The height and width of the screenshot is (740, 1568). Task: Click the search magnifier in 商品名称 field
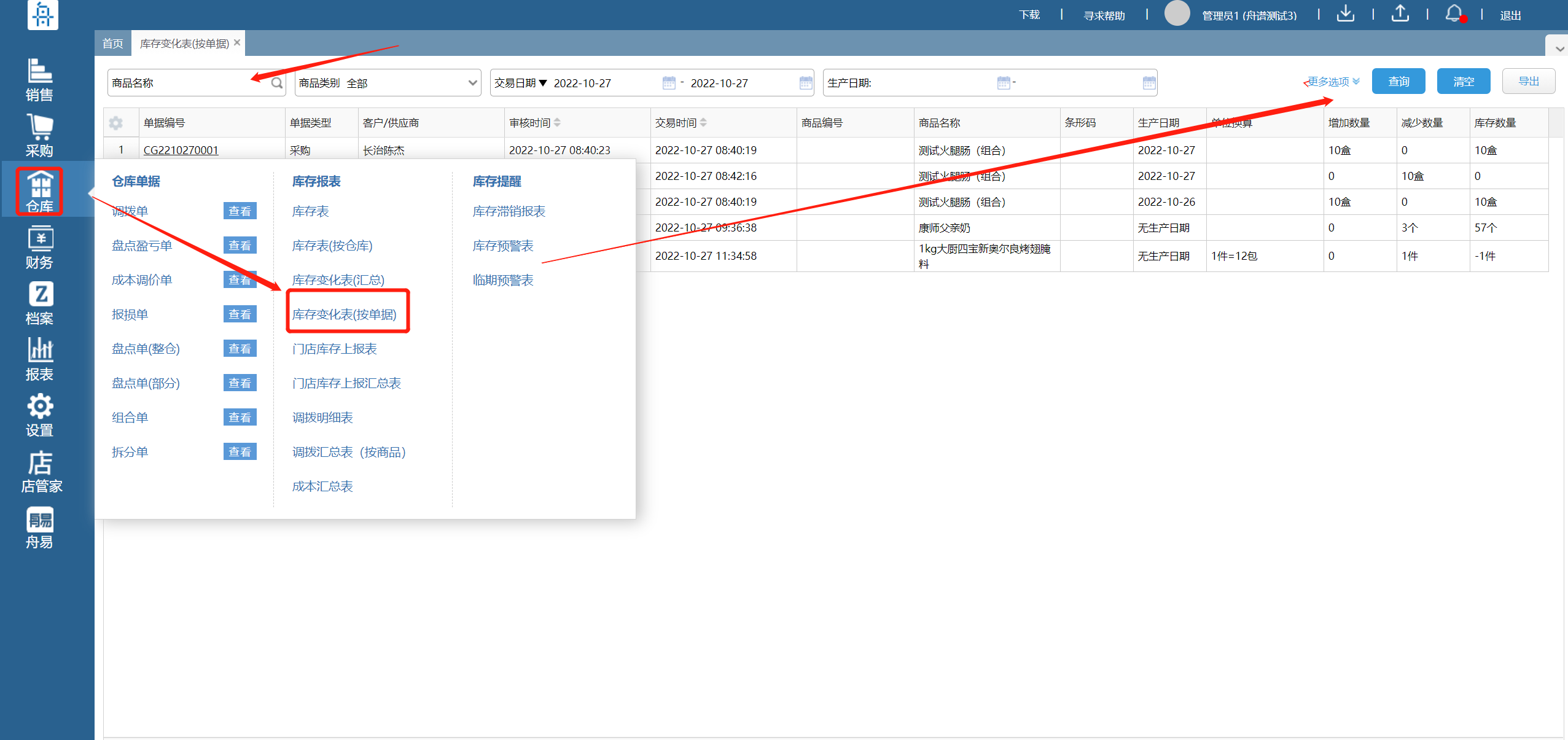(x=277, y=83)
